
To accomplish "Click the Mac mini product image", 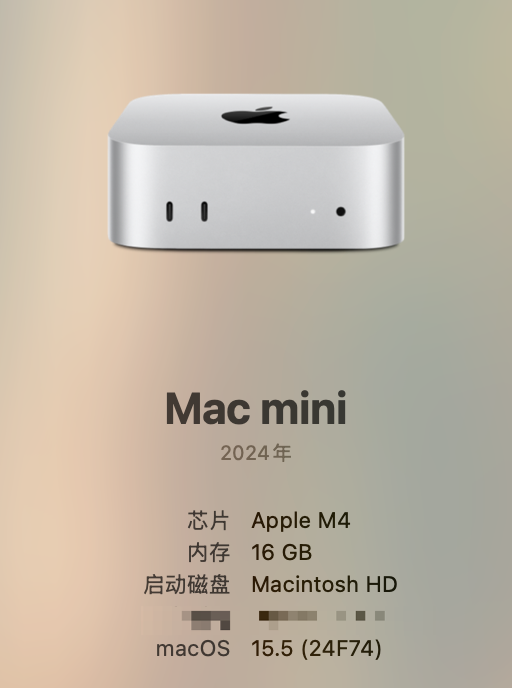I will click(256, 172).
